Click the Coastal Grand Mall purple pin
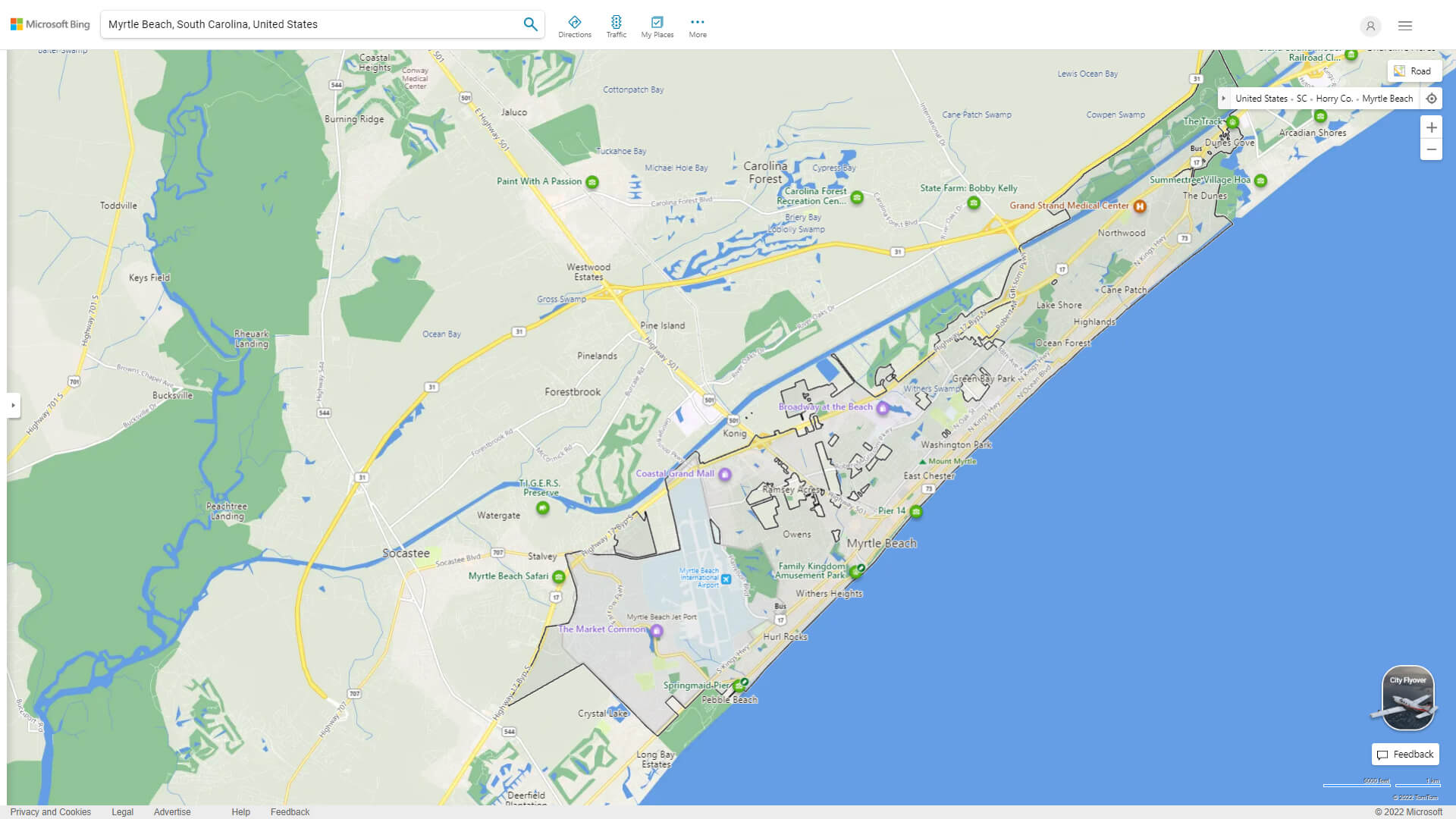Image resolution: width=1456 pixels, height=819 pixels. point(724,473)
